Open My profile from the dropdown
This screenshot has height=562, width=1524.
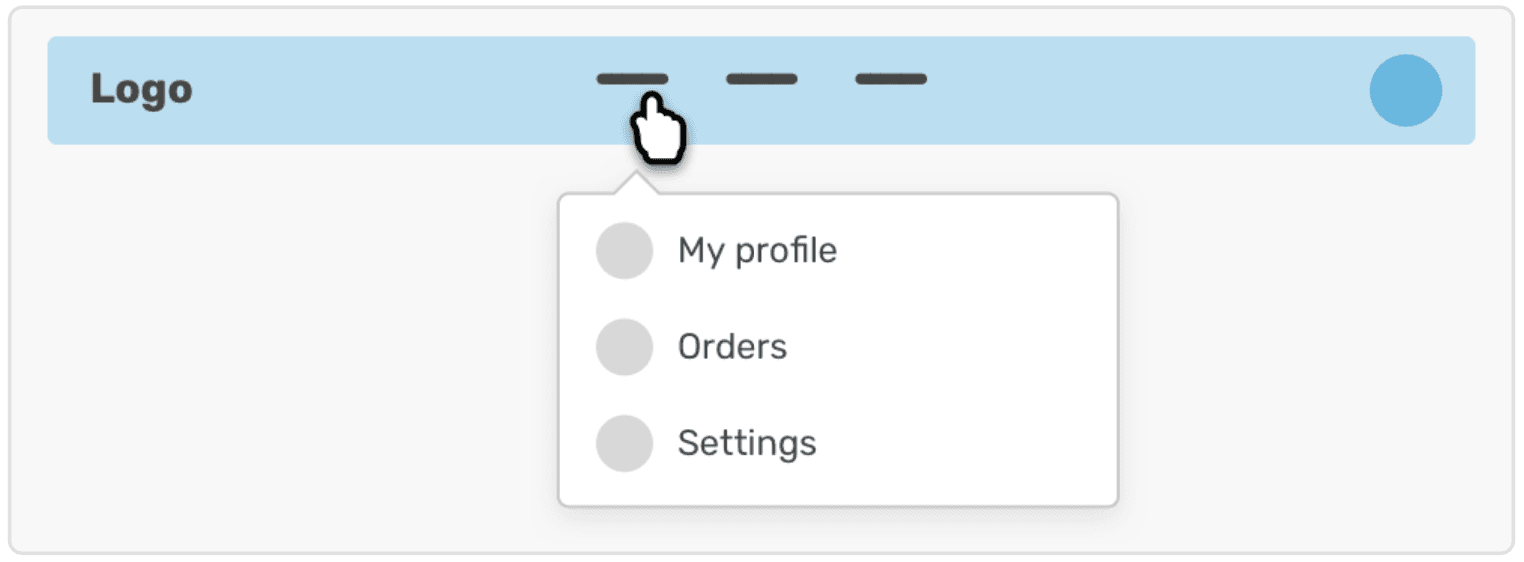point(757,250)
